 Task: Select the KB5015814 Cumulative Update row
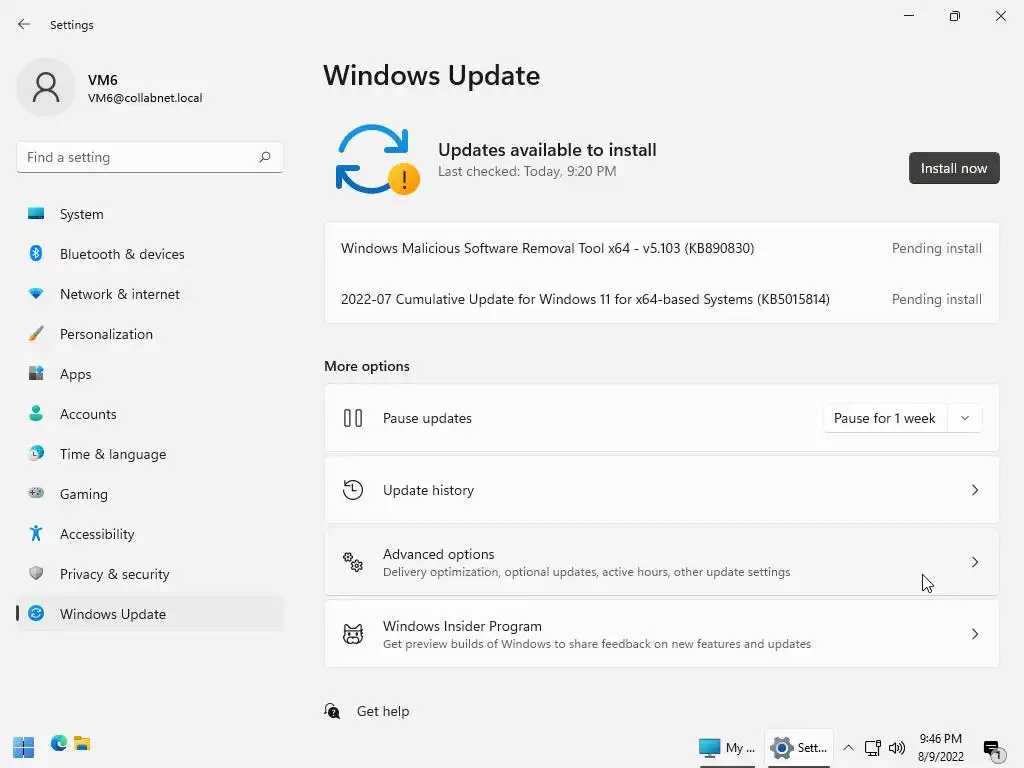click(x=661, y=299)
